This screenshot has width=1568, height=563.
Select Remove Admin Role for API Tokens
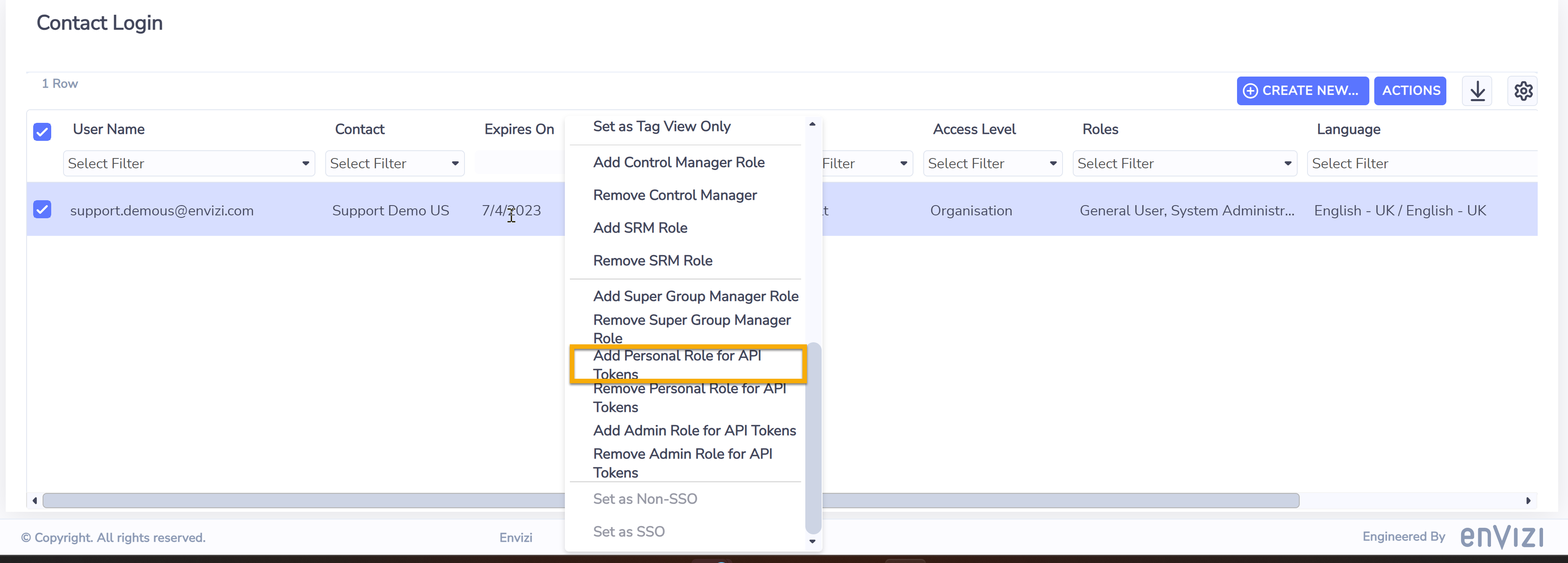(x=683, y=463)
